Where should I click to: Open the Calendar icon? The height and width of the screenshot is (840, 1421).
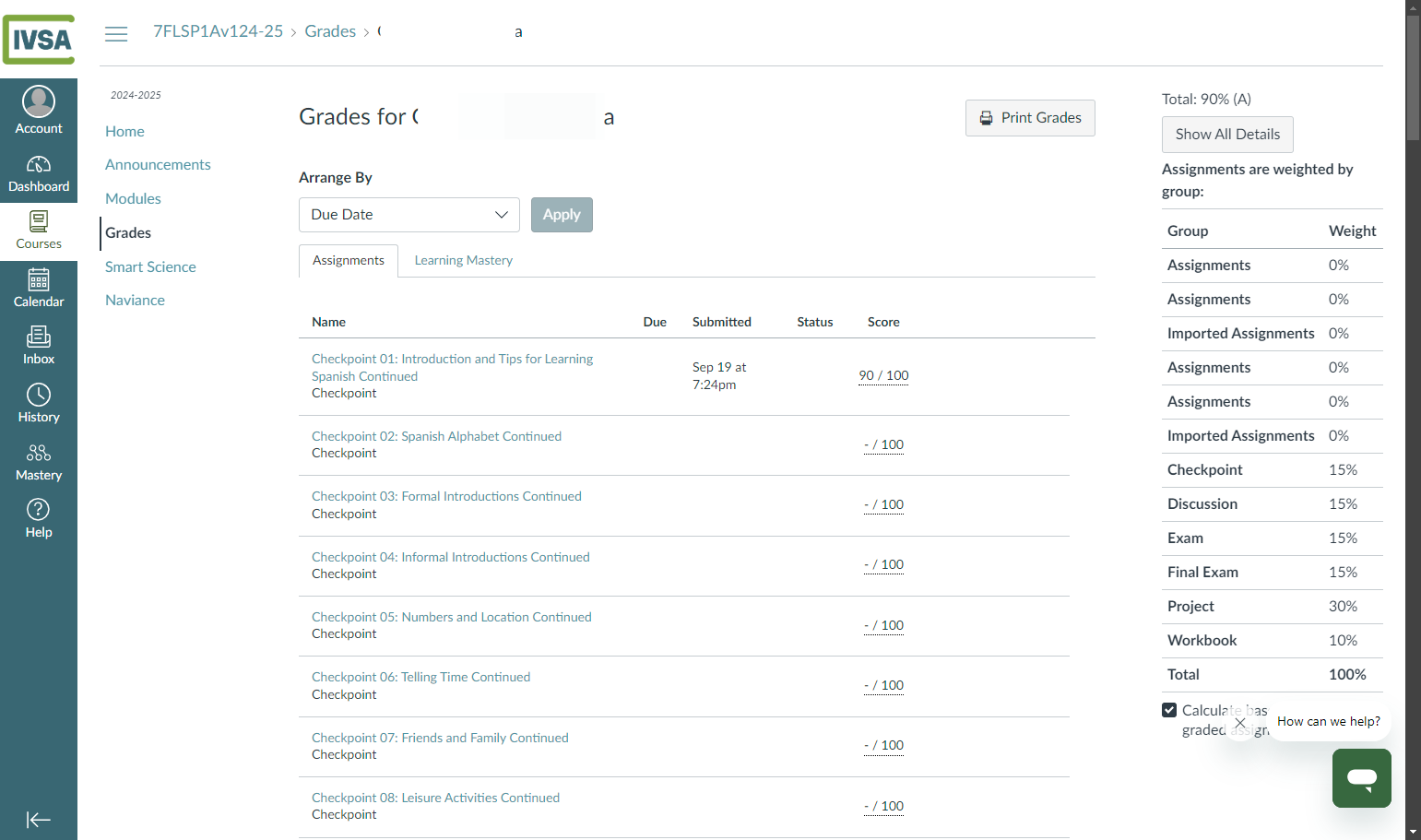[39, 279]
